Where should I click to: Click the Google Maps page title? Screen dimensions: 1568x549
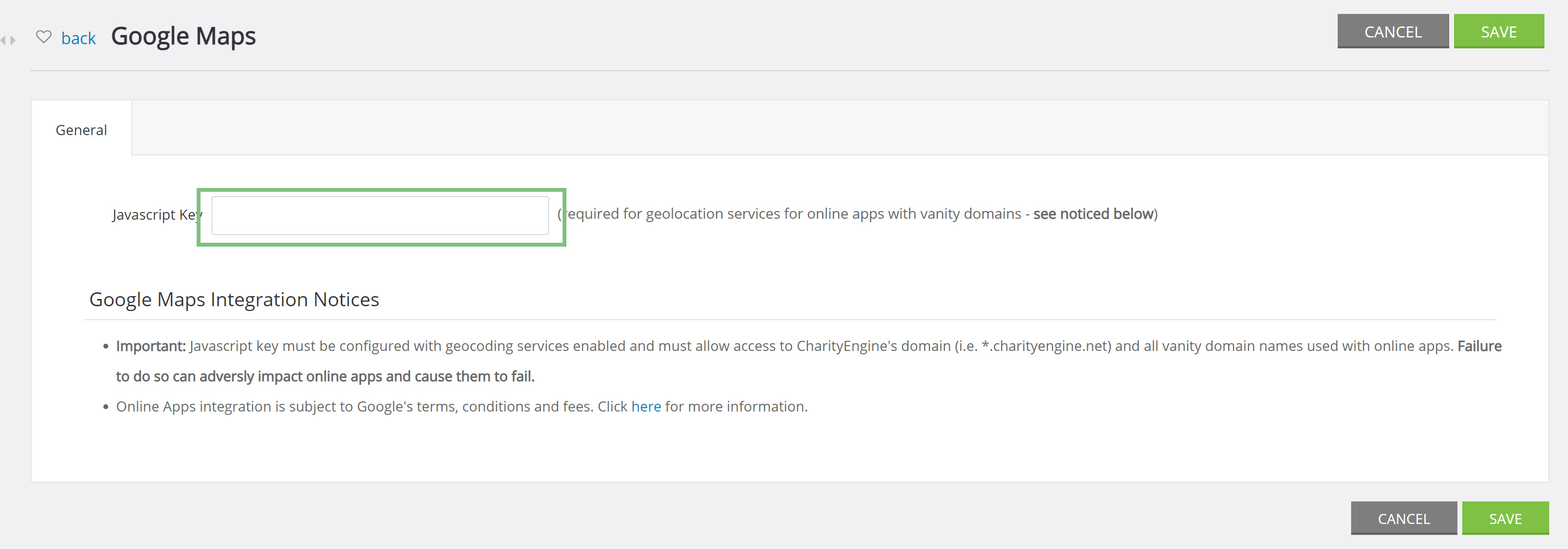click(x=183, y=37)
